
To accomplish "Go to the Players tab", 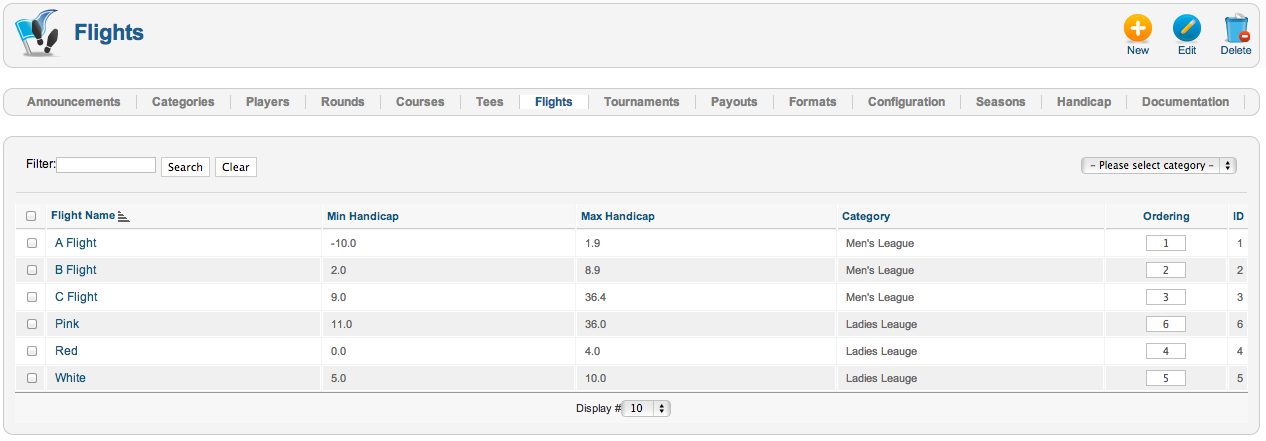I will tap(267, 102).
